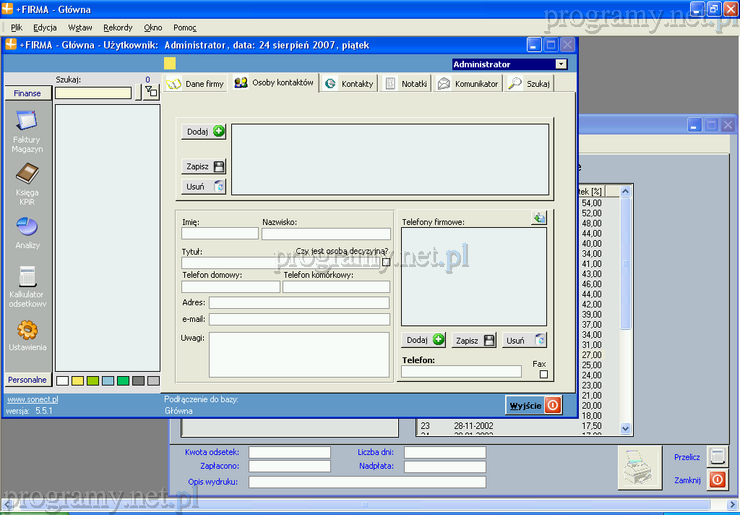Pick the yellow color swatch
Screen dimensions: 740x515
[x=77, y=381]
